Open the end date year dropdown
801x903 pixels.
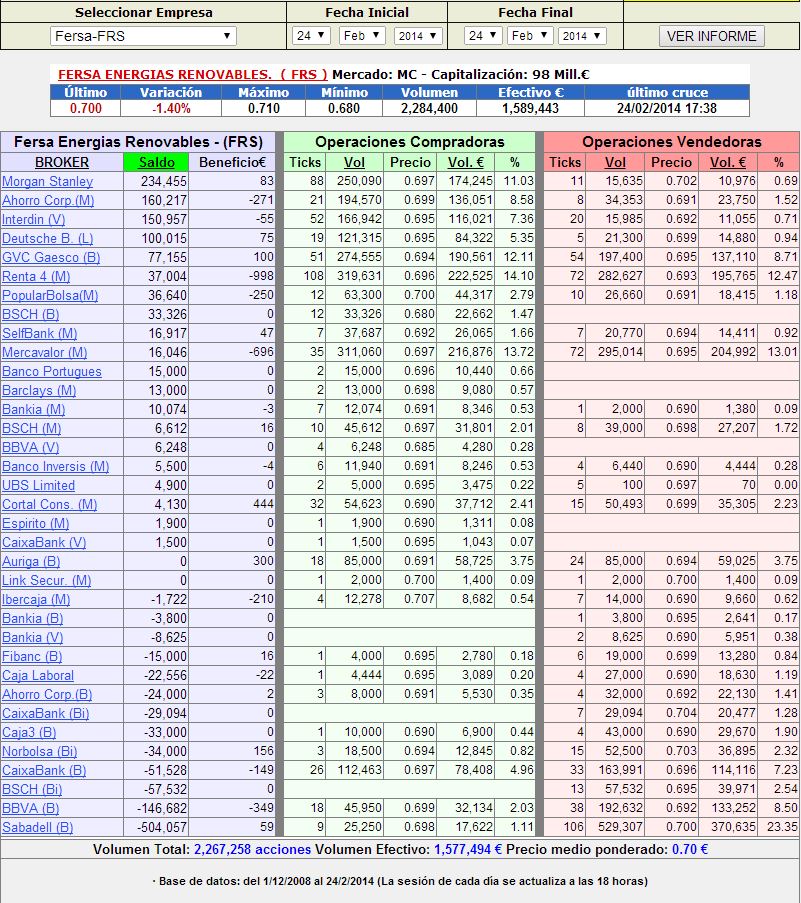(x=582, y=36)
